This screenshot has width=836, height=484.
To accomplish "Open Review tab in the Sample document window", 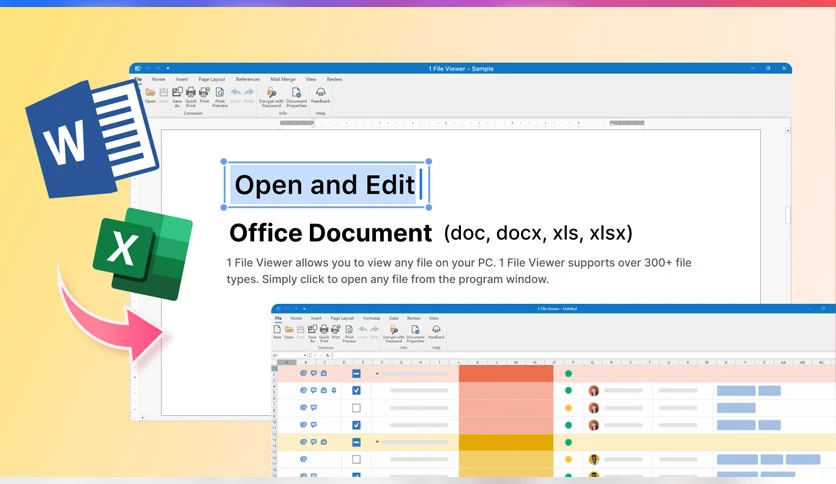I will click(x=334, y=79).
